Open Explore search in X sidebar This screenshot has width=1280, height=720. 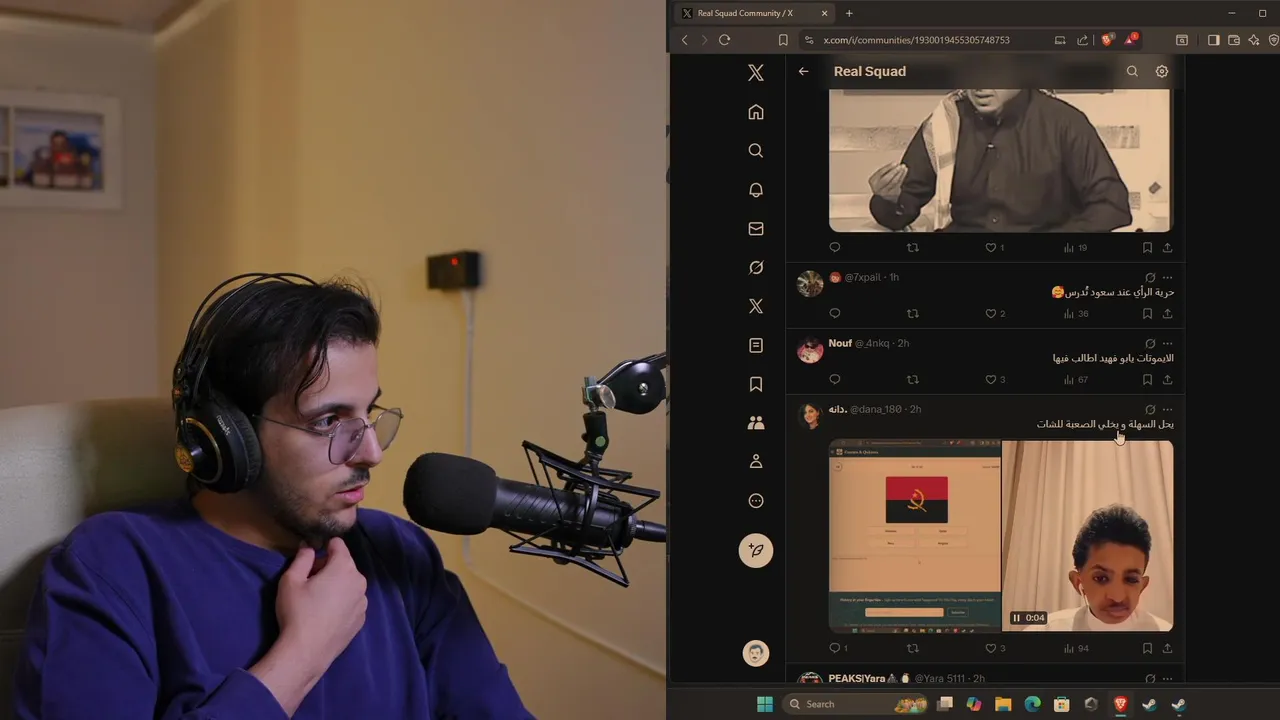tap(756, 151)
